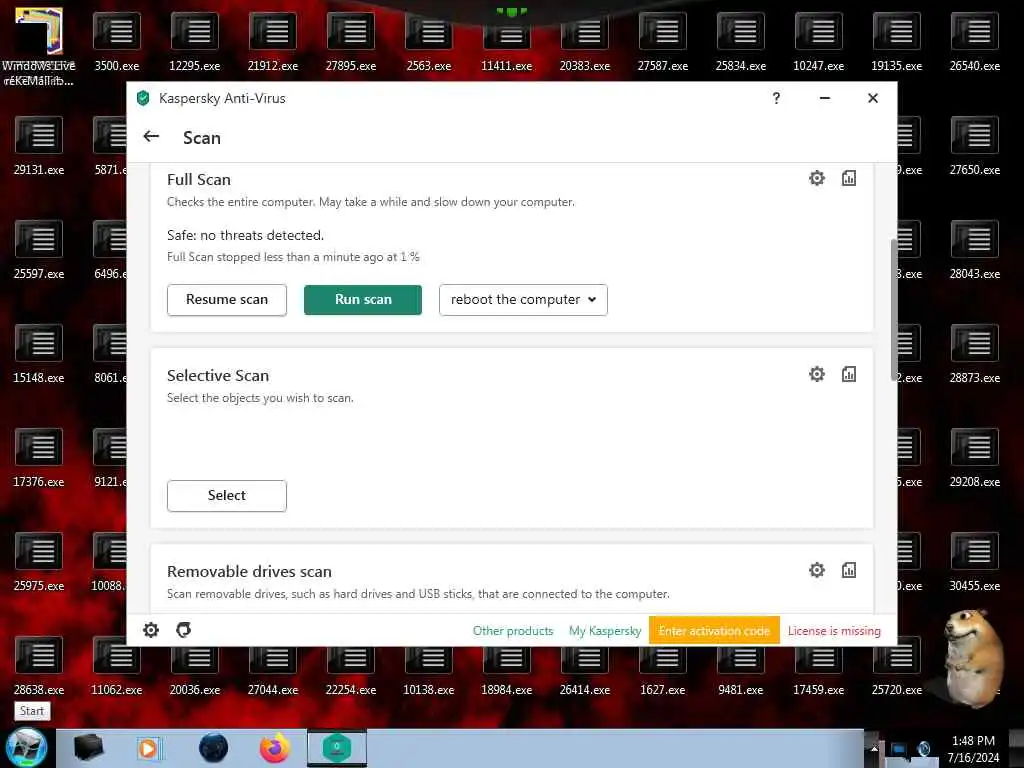The width and height of the screenshot is (1024, 768).
Task: Select 27650.exe desktop icon
Action: click(974, 145)
